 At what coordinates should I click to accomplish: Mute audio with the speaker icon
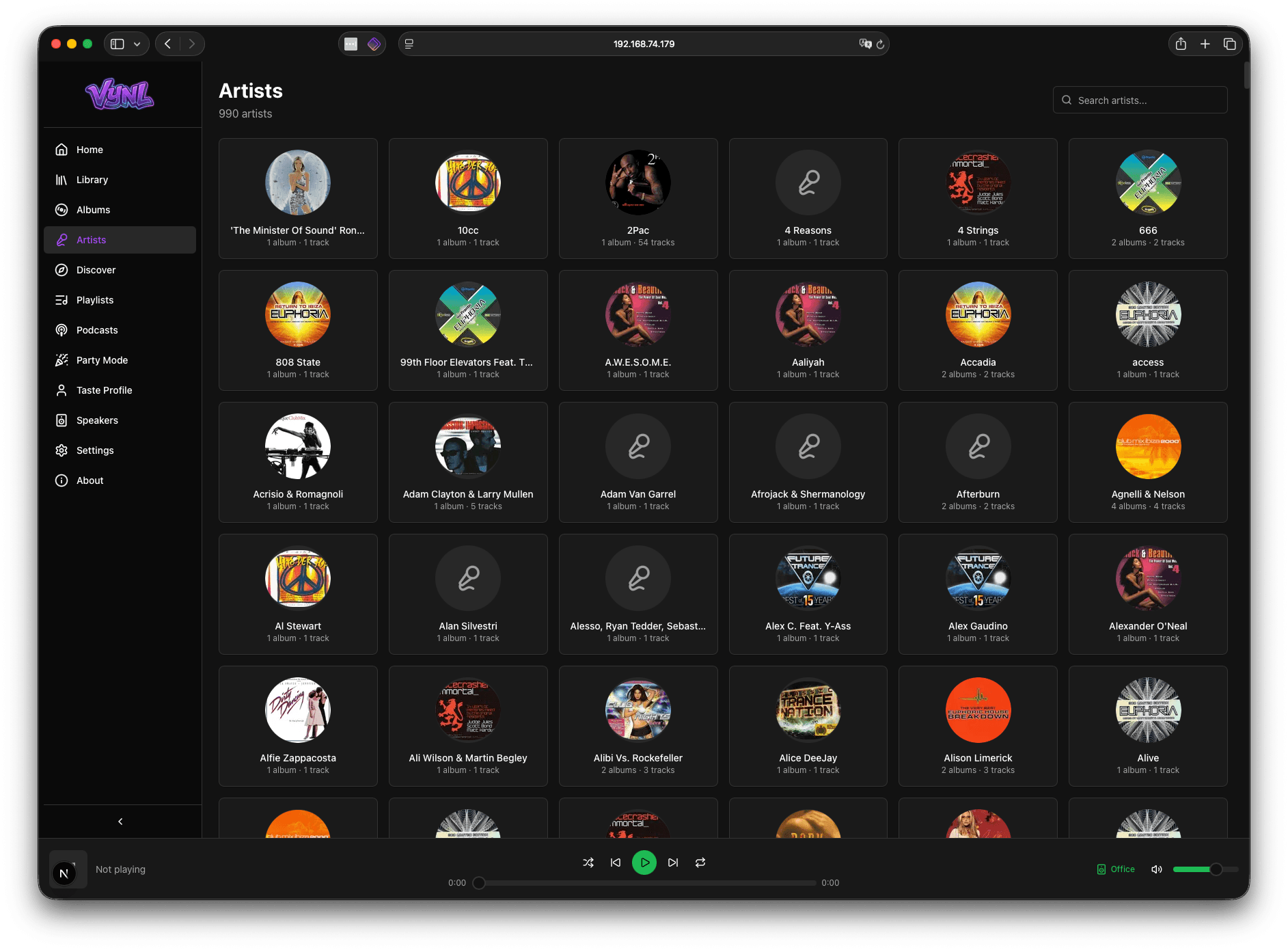[1157, 869]
